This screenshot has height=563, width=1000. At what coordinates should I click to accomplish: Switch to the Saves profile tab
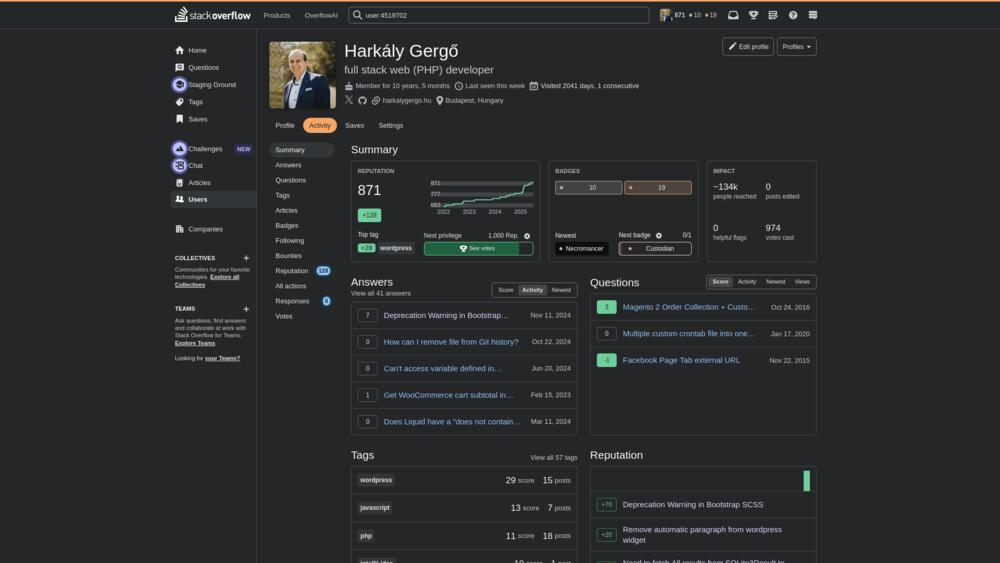[x=354, y=126]
